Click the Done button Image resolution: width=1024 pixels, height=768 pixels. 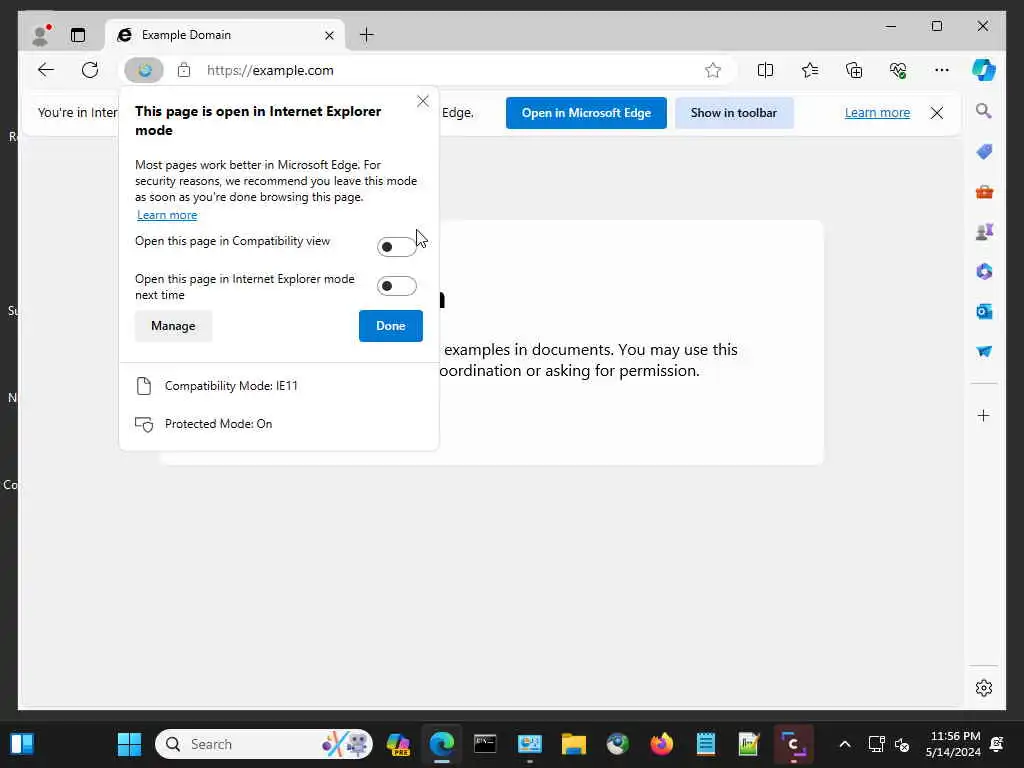tap(391, 326)
